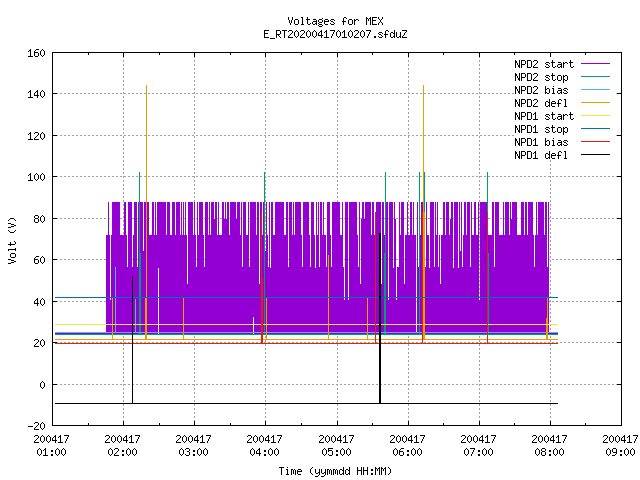Viewport: 640px width, 480px height.
Task: Click the 'NPD1 start' legend label
Action: click(x=544, y=116)
